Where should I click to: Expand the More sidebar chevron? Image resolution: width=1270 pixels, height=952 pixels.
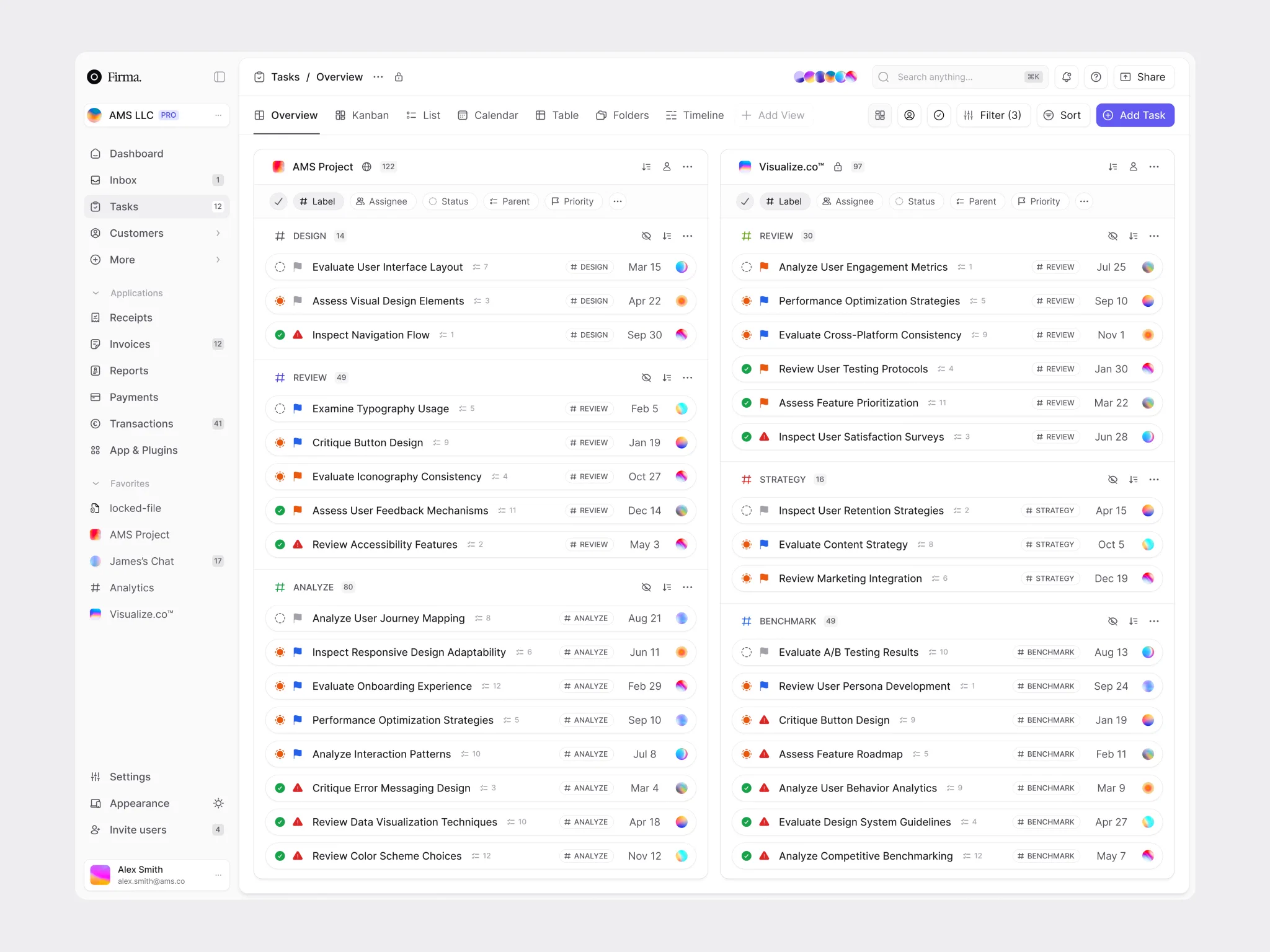click(x=218, y=260)
